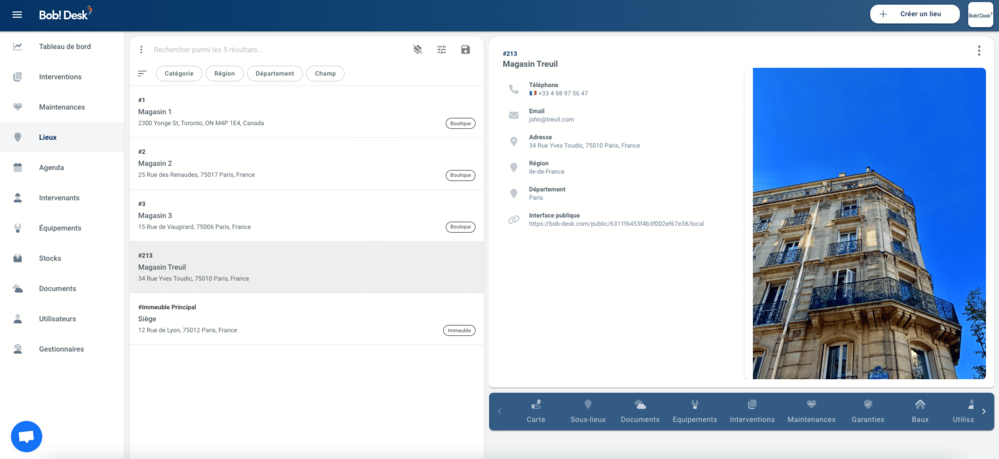Viewport: 999px width, 459px height.
Task: Open the Carte tab
Action: click(536, 412)
